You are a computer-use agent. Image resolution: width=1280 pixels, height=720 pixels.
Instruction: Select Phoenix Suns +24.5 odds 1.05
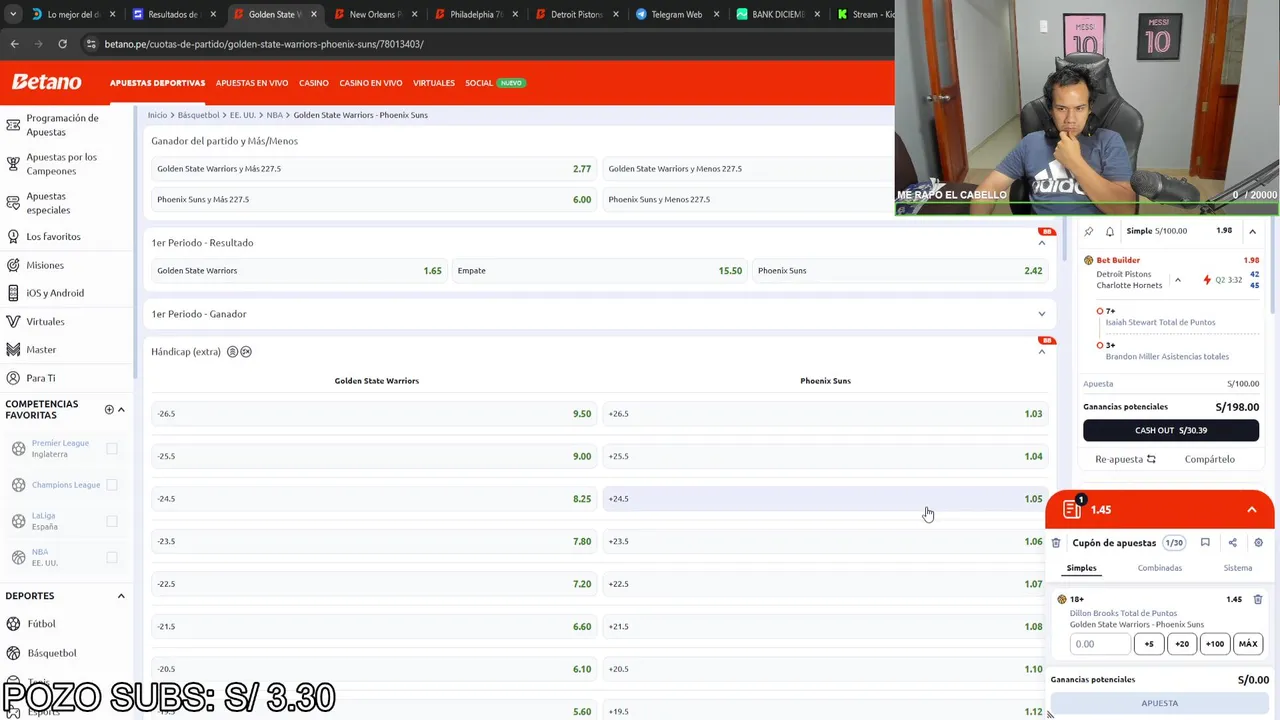tap(825, 499)
